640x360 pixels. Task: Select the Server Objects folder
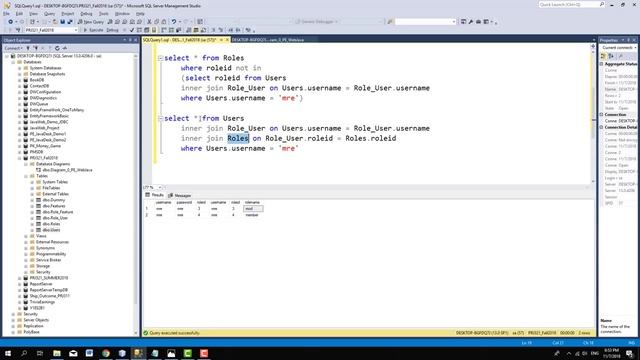pos(36,320)
